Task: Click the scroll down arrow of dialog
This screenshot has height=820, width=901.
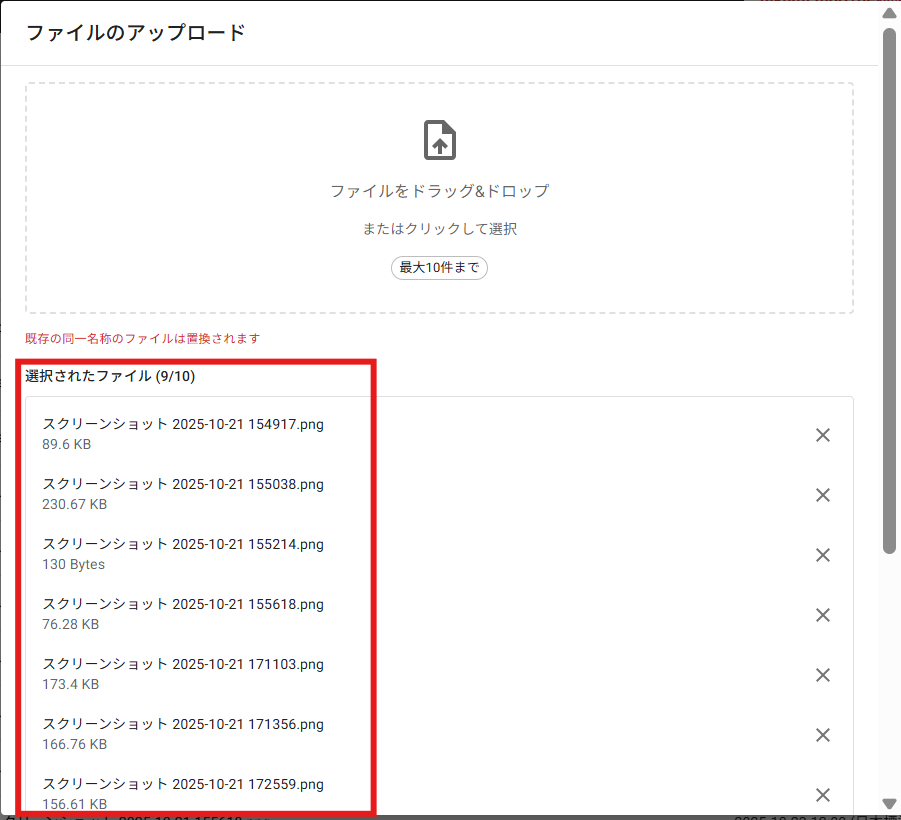Action: point(890,803)
